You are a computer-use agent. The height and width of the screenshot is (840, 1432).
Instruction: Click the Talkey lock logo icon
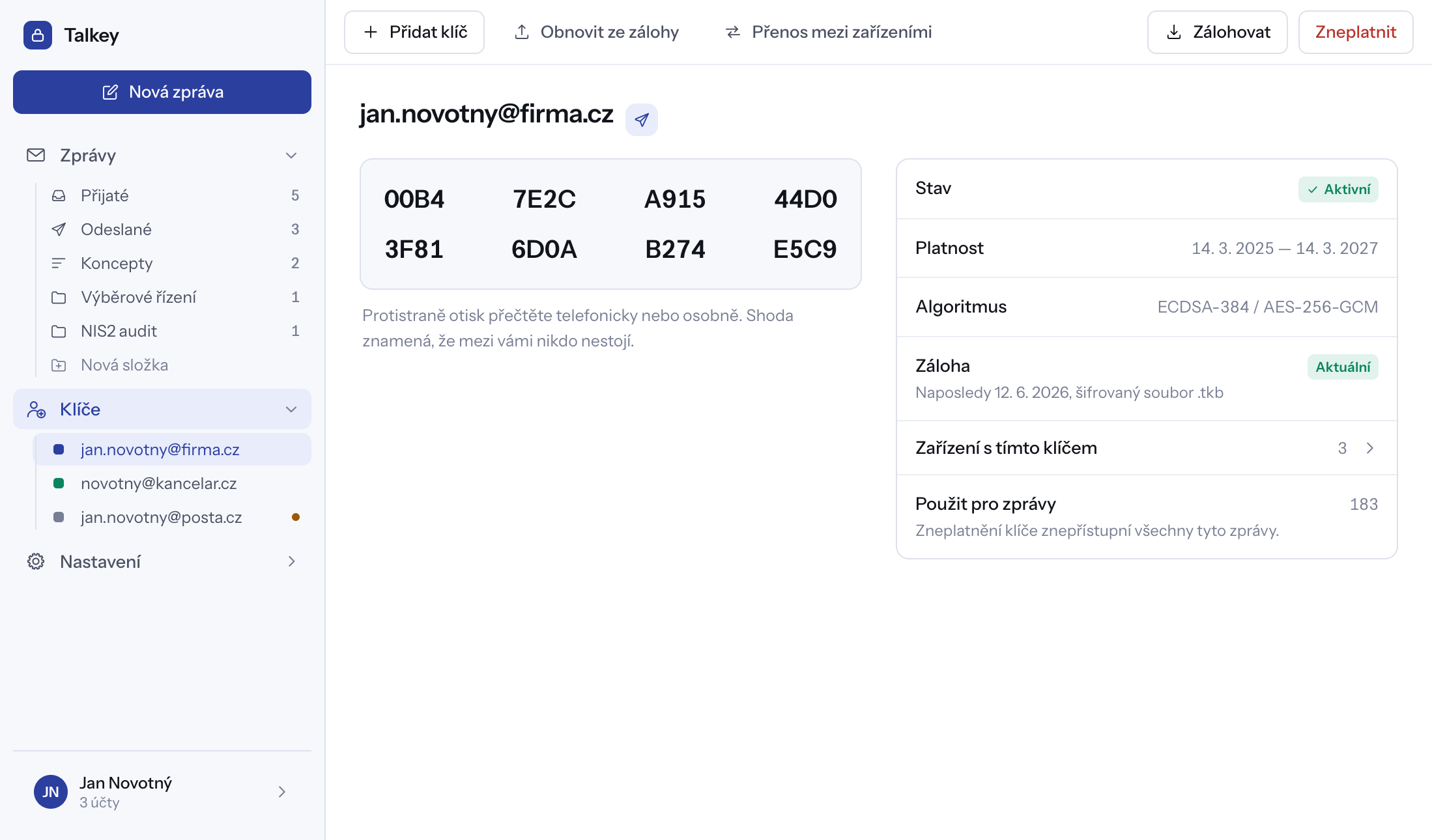pos(38,35)
